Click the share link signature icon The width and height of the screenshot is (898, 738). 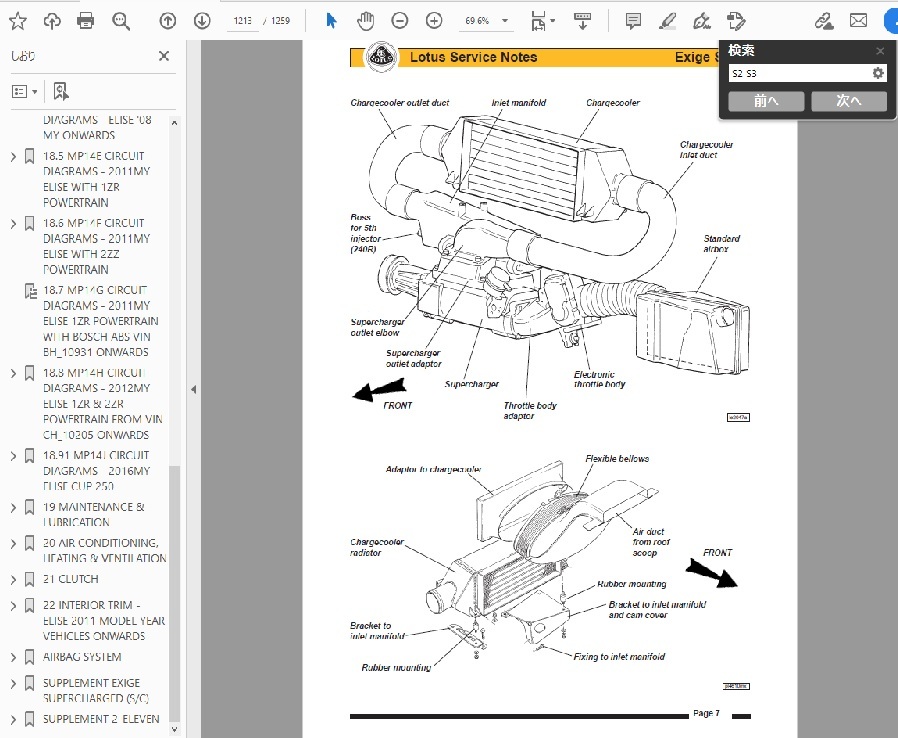(824, 21)
